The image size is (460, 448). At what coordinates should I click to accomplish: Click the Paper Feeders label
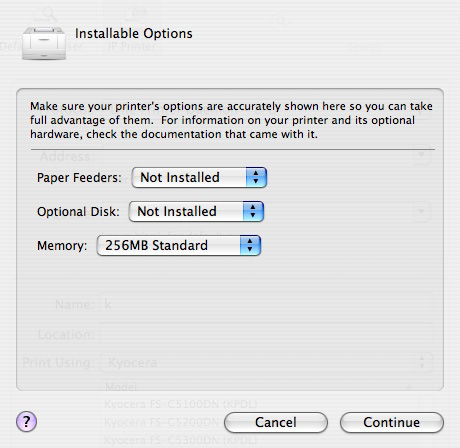point(79,178)
